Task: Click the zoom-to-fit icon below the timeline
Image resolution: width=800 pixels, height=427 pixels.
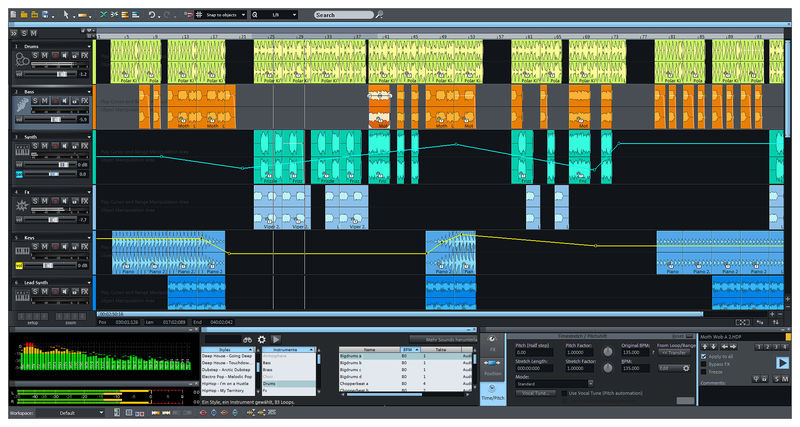Action: tap(743, 322)
